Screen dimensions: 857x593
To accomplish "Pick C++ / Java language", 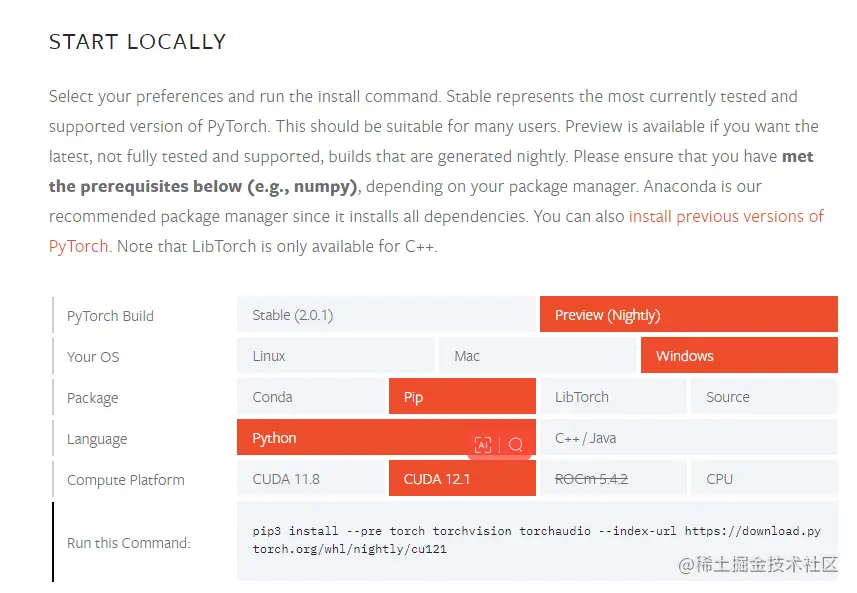I will (x=689, y=438).
